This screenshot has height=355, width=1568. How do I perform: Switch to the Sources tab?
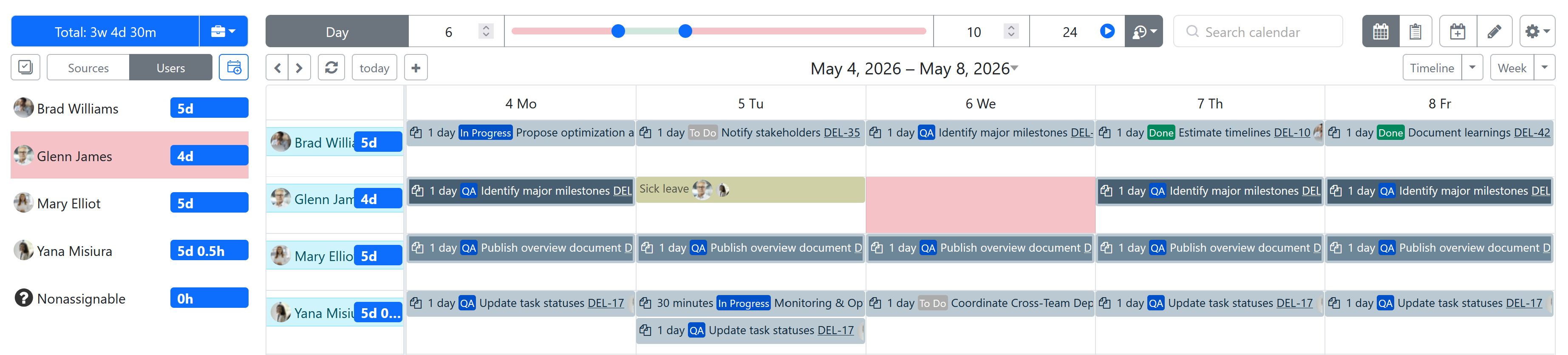[x=88, y=68]
